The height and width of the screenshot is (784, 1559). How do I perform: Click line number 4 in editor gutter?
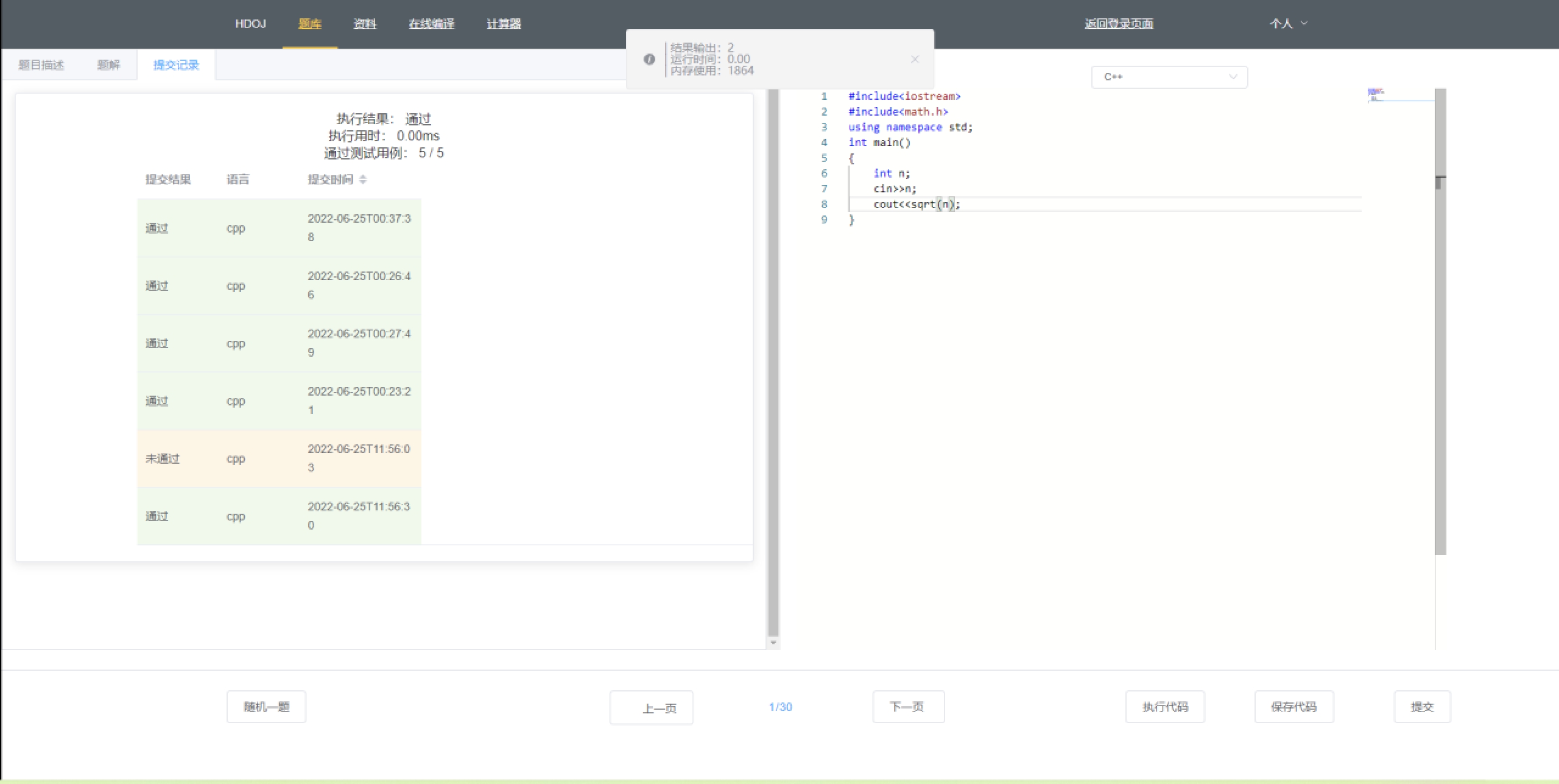[x=824, y=142]
